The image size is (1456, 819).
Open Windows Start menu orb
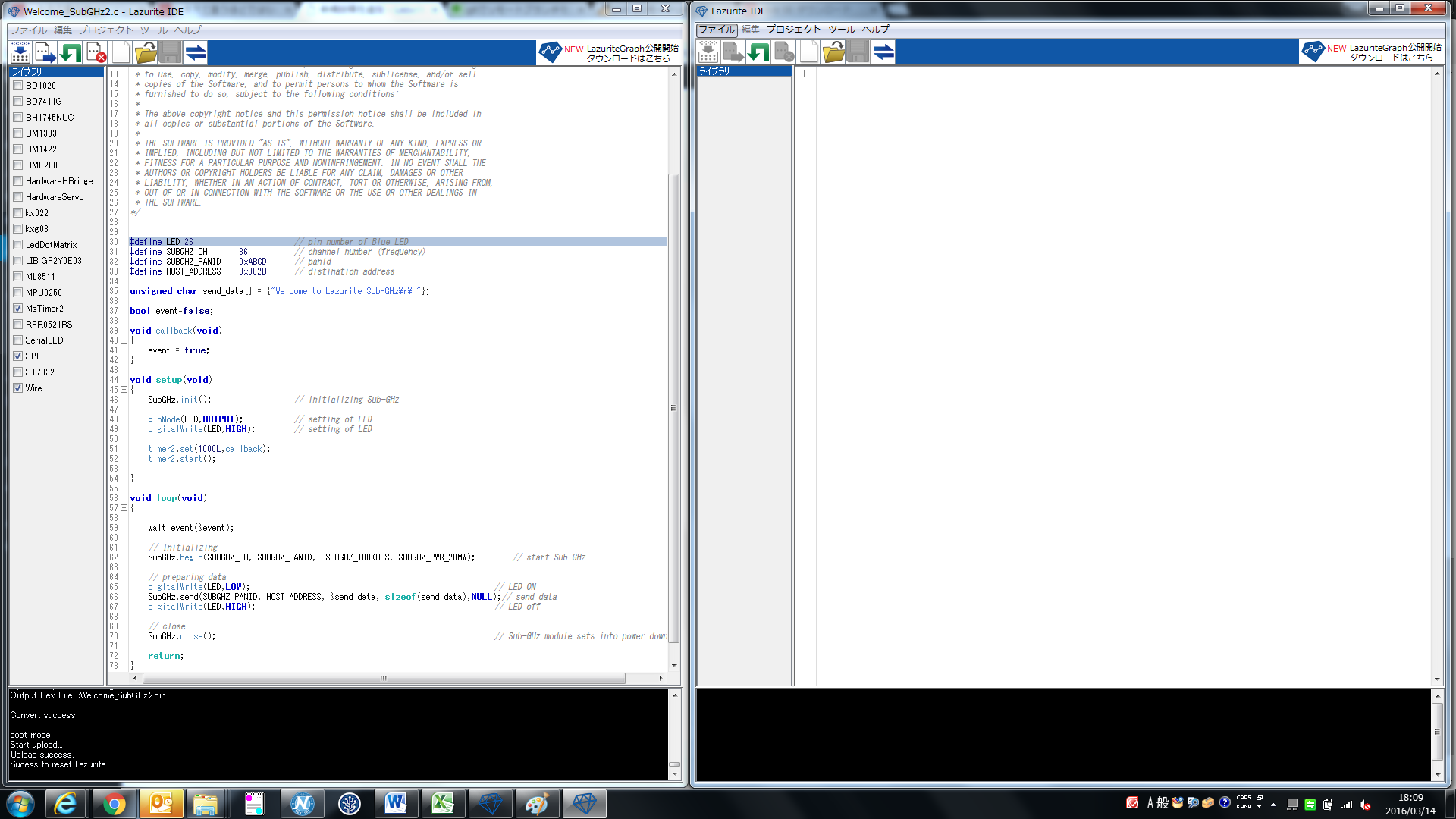[x=20, y=804]
